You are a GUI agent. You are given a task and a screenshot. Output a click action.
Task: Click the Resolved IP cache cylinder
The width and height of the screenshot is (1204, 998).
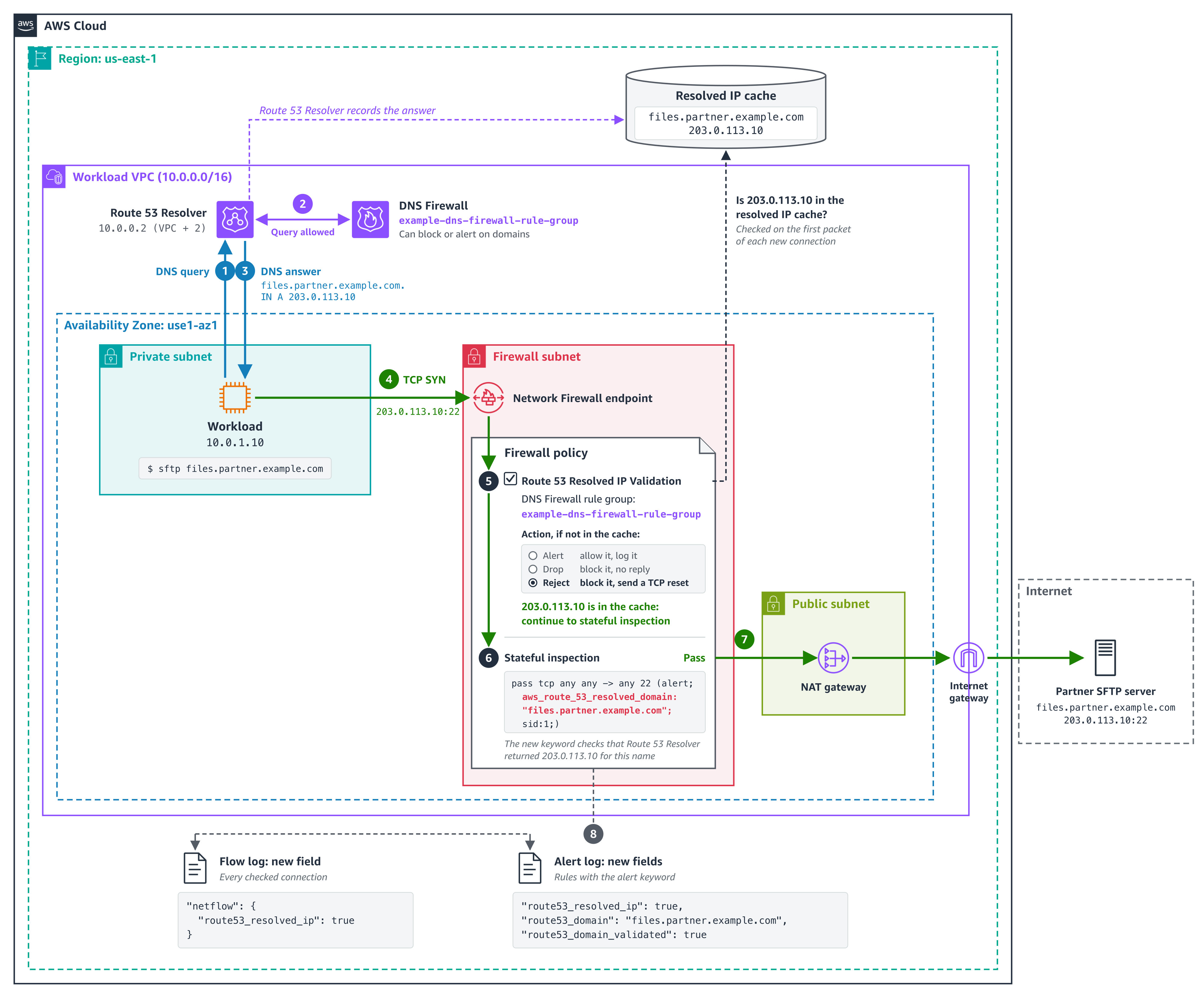[725, 107]
